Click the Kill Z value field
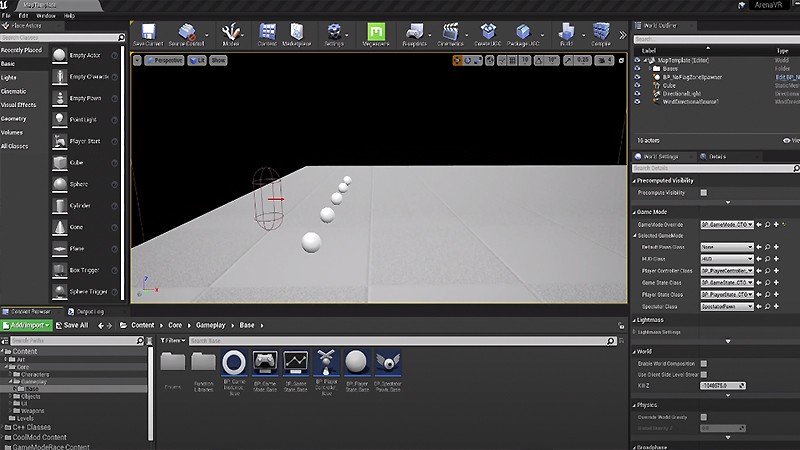Image resolution: width=800 pixels, height=450 pixels. pos(725,384)
